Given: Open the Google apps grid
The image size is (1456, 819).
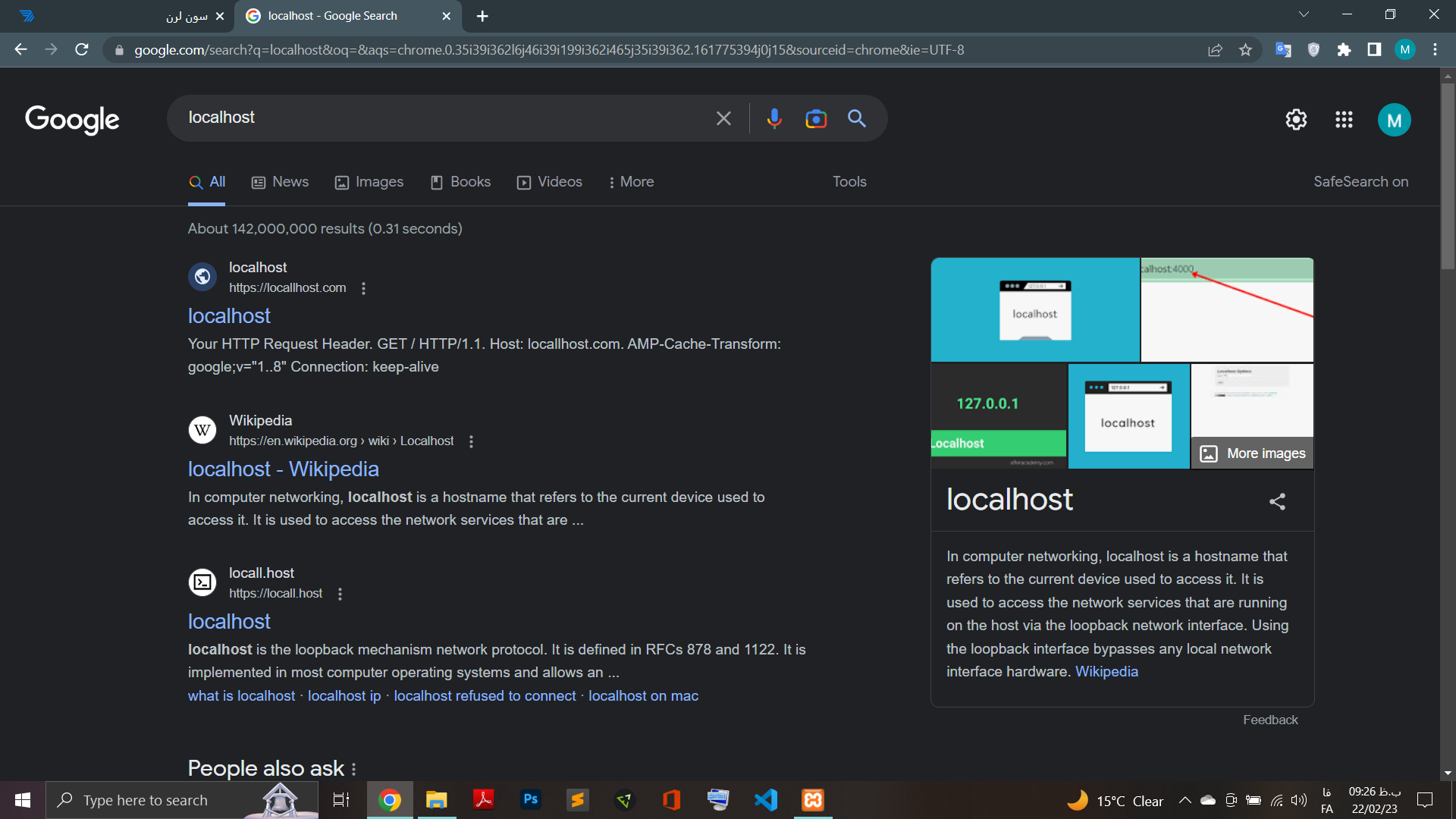Looking at the screenshot, I should tap(1344, 119).
